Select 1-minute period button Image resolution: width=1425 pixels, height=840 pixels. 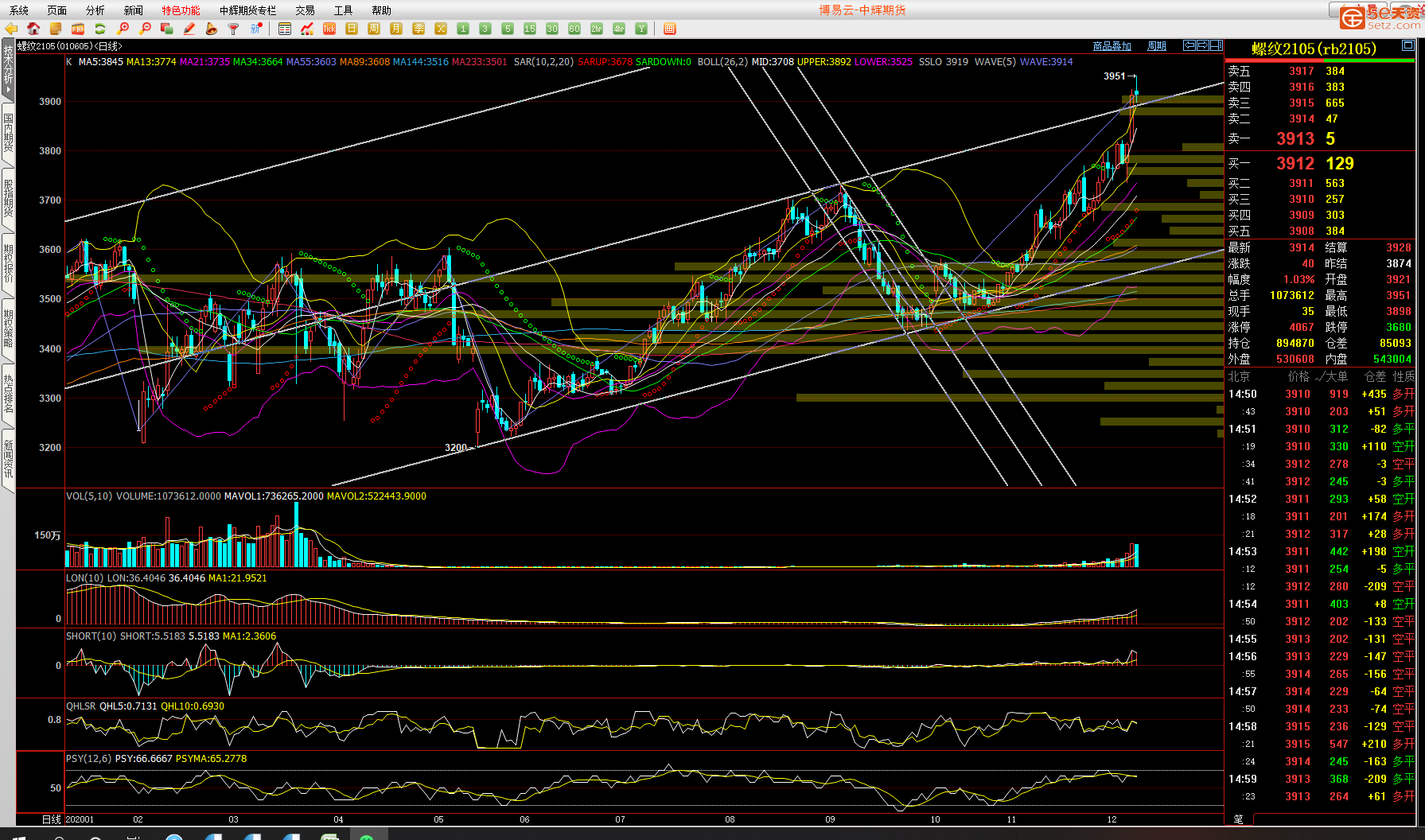pos(463,29)
